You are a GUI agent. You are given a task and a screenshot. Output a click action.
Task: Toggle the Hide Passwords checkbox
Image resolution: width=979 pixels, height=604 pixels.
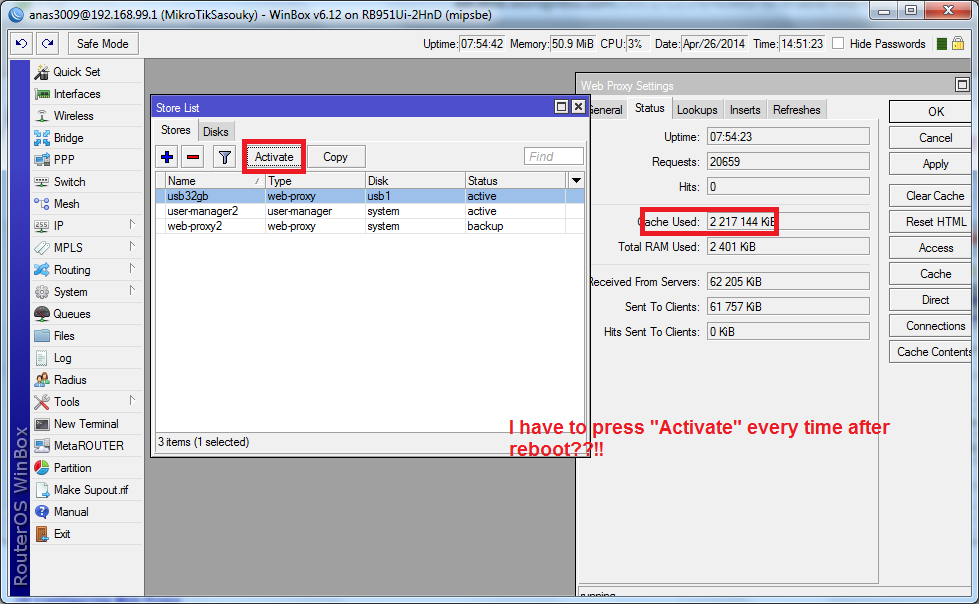click(839, 43)
